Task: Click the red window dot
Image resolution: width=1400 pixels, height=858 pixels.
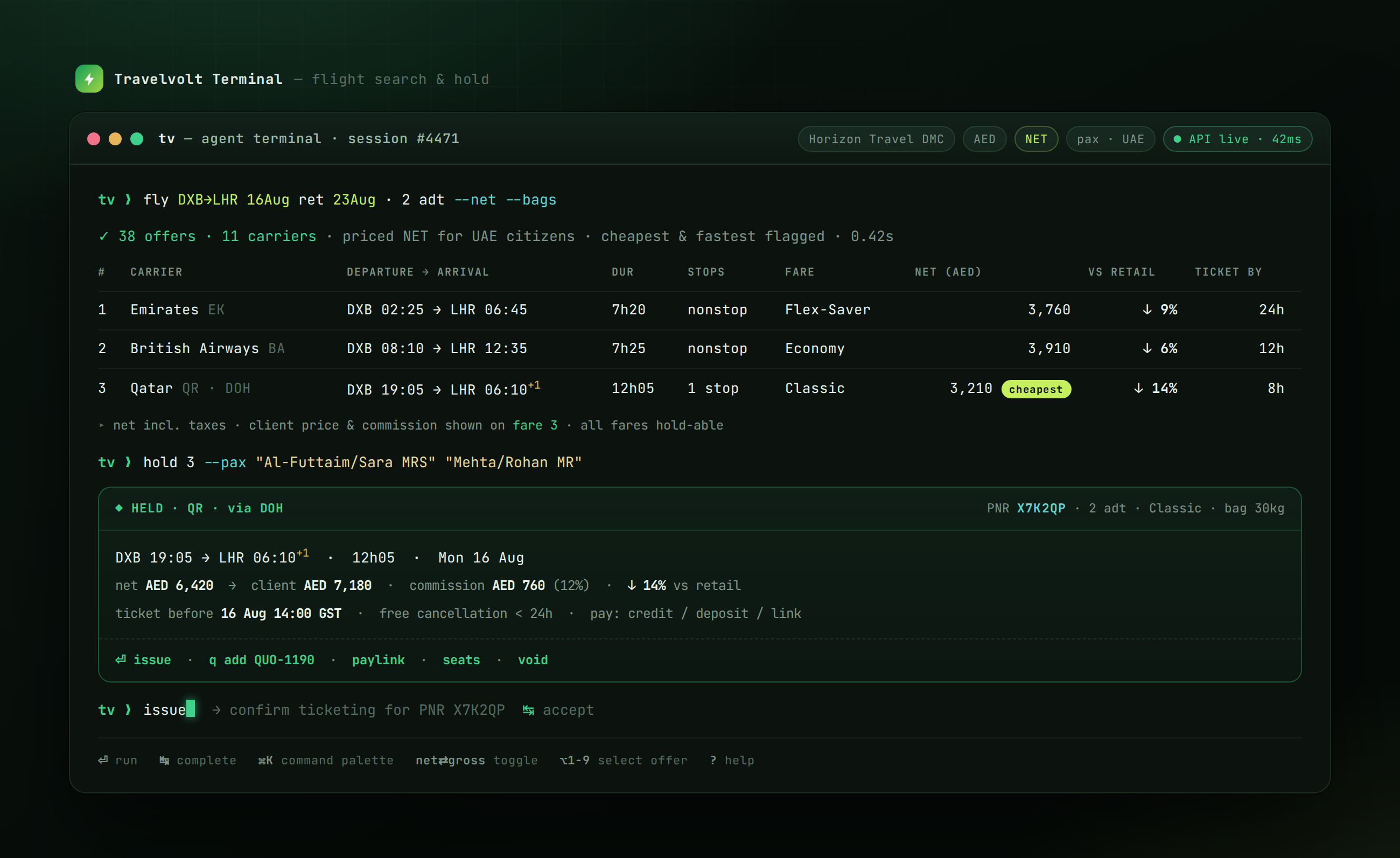Action: (x=94, y=139)
